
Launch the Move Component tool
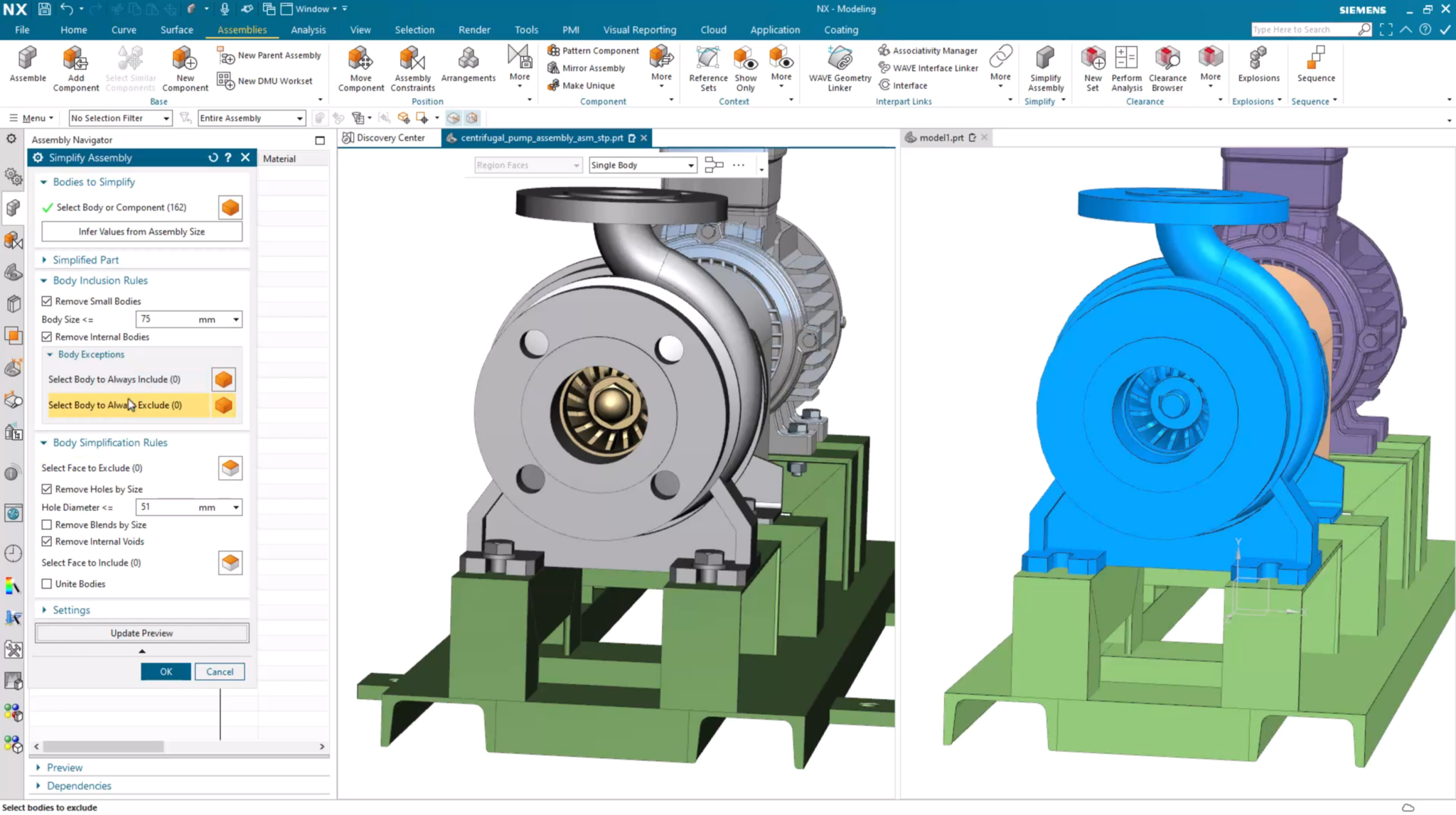[361, 68]
